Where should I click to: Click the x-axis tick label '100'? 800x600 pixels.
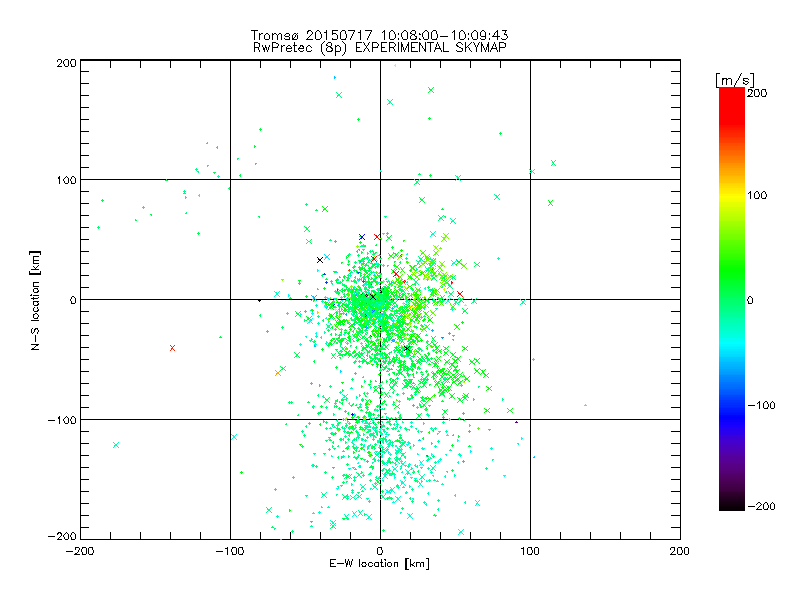pos(530,551)
